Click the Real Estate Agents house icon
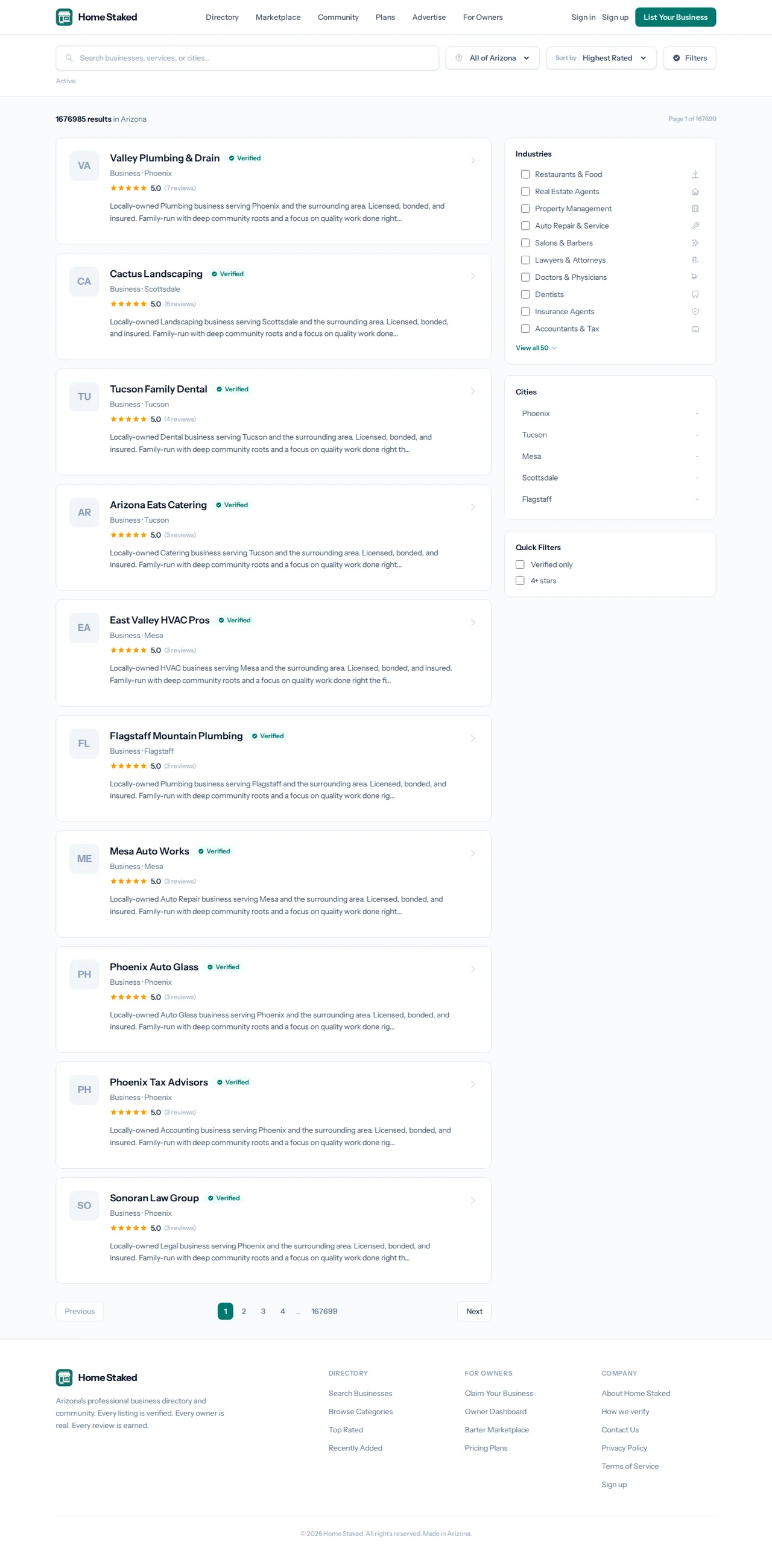Viewport: 772px width, 1568px height. pyautogui.click(x=695, y=192)
